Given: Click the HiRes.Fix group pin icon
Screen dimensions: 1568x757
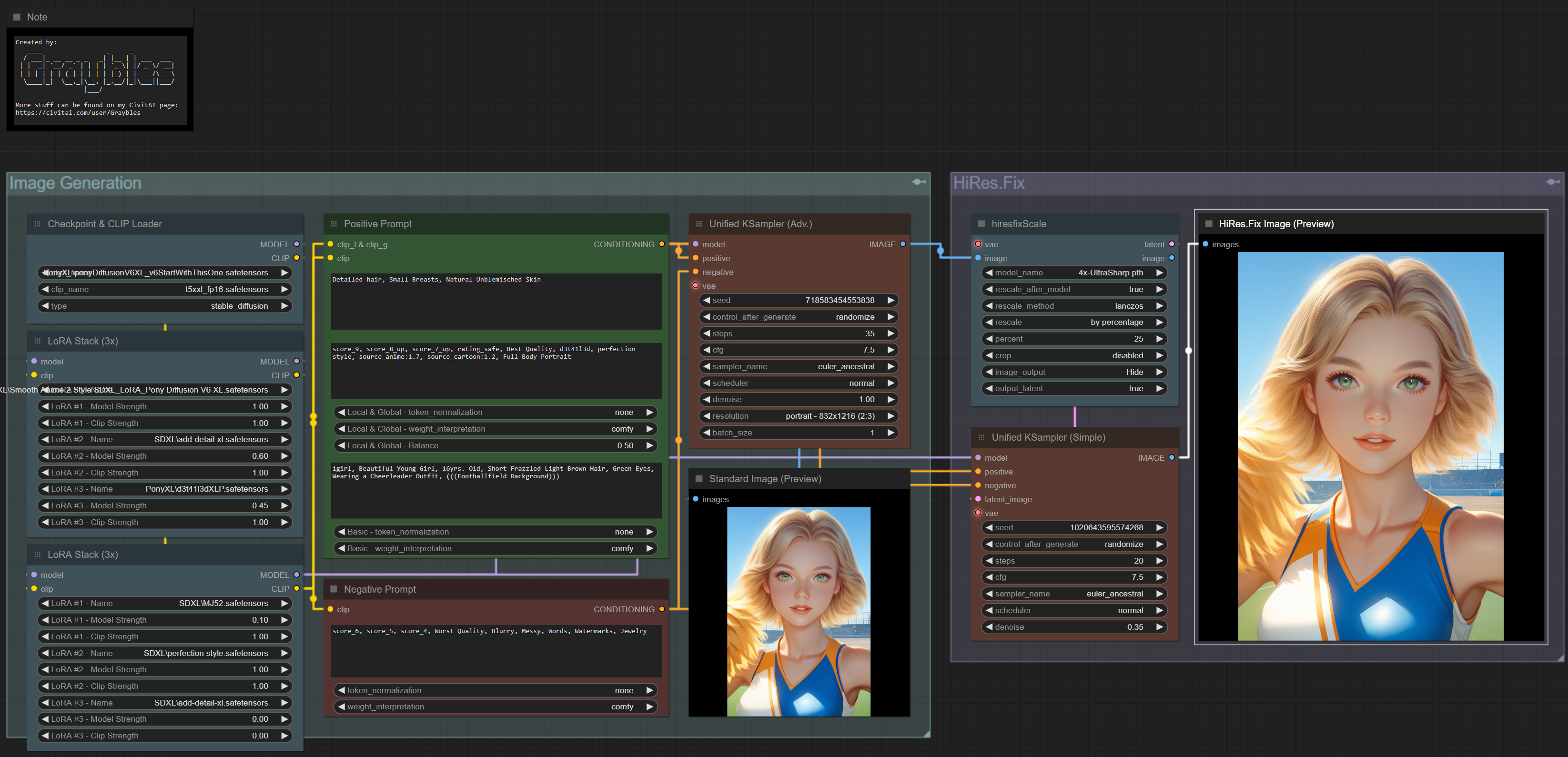Looking at the screenshot, I should [x=1552, y=182].
